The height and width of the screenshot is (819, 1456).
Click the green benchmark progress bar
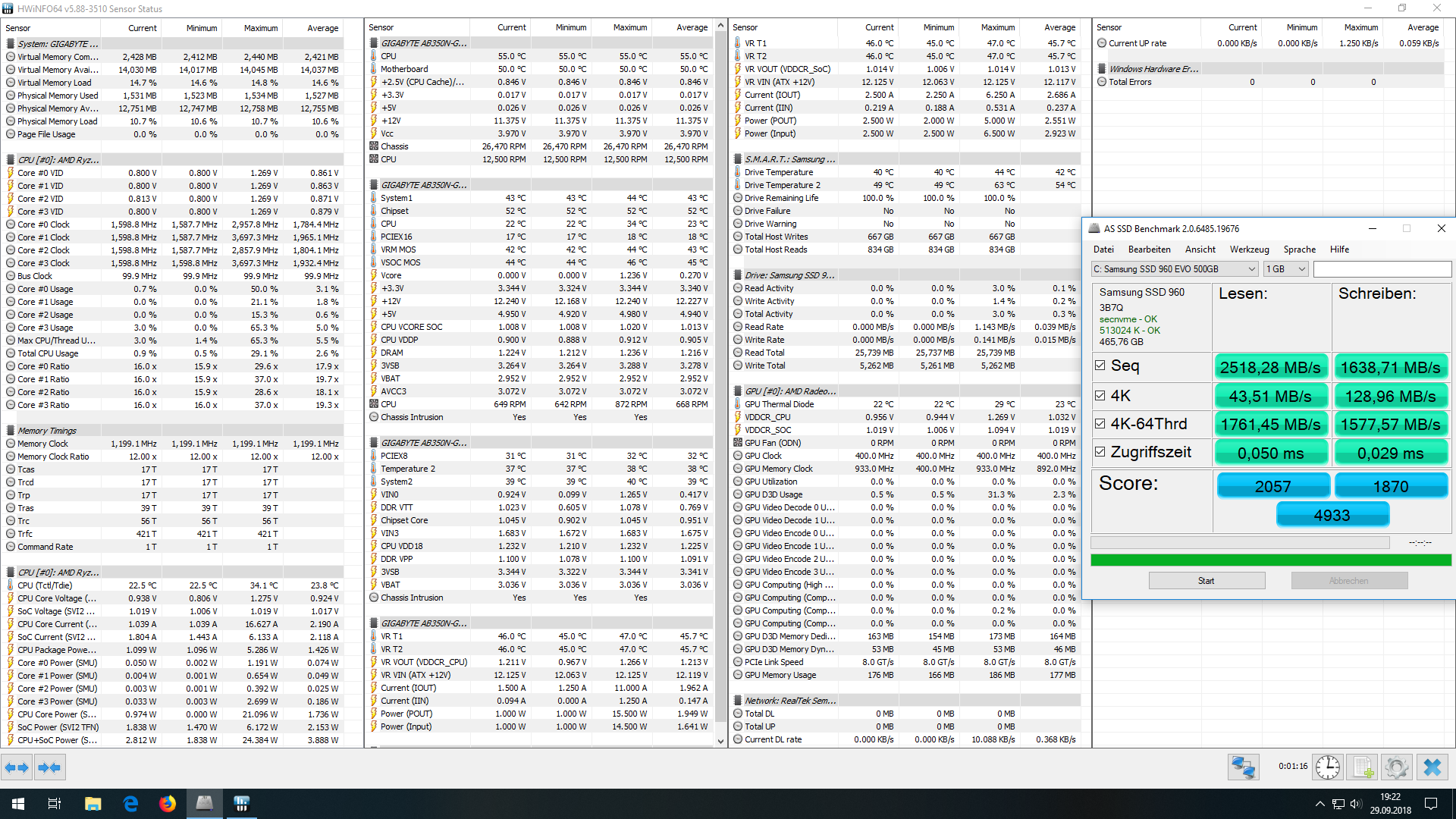[x=1270, y=560]
